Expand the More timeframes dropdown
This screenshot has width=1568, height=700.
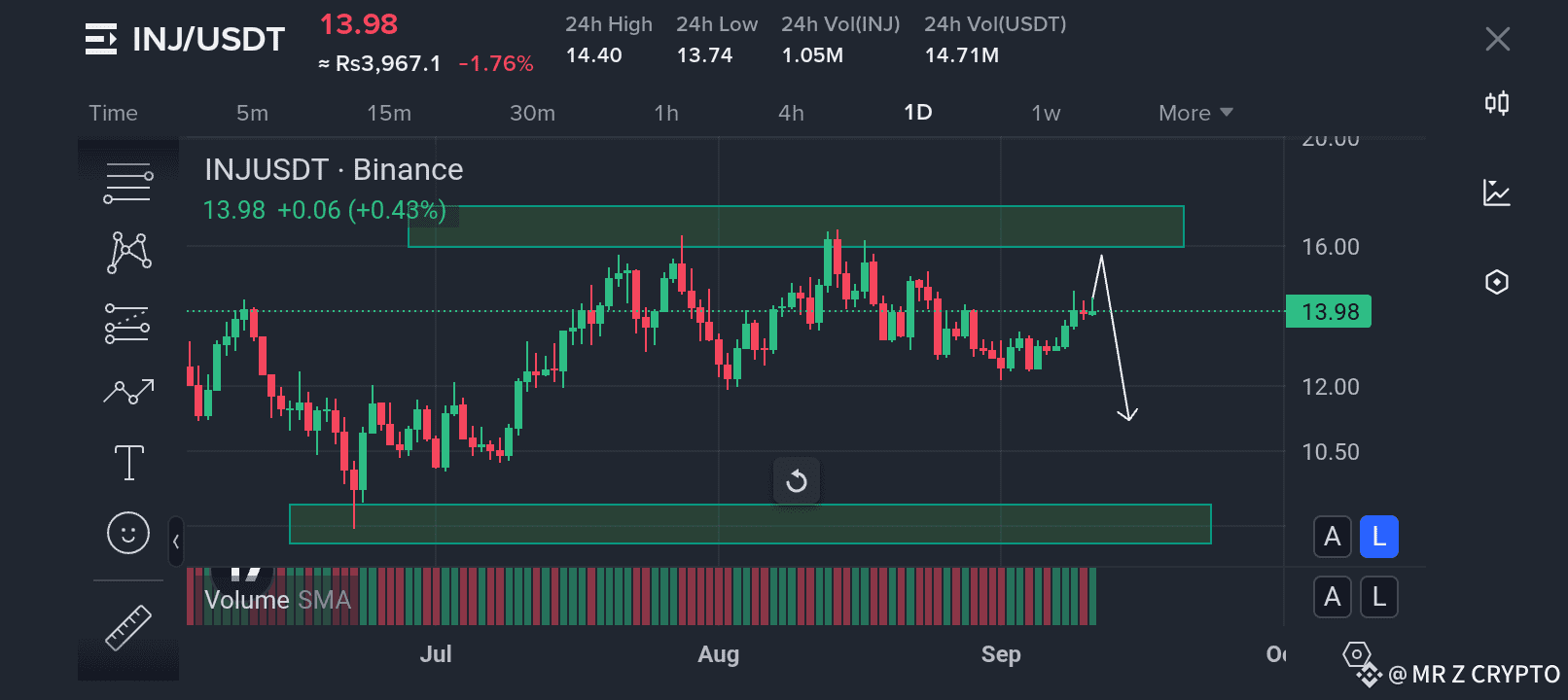(x=1195, y=113)
